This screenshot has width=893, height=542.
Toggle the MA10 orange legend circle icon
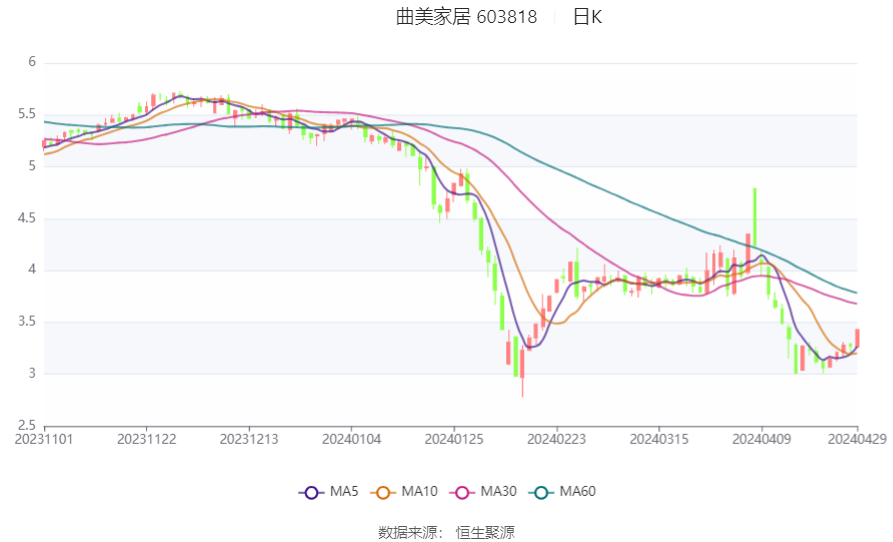click(383, 492)
